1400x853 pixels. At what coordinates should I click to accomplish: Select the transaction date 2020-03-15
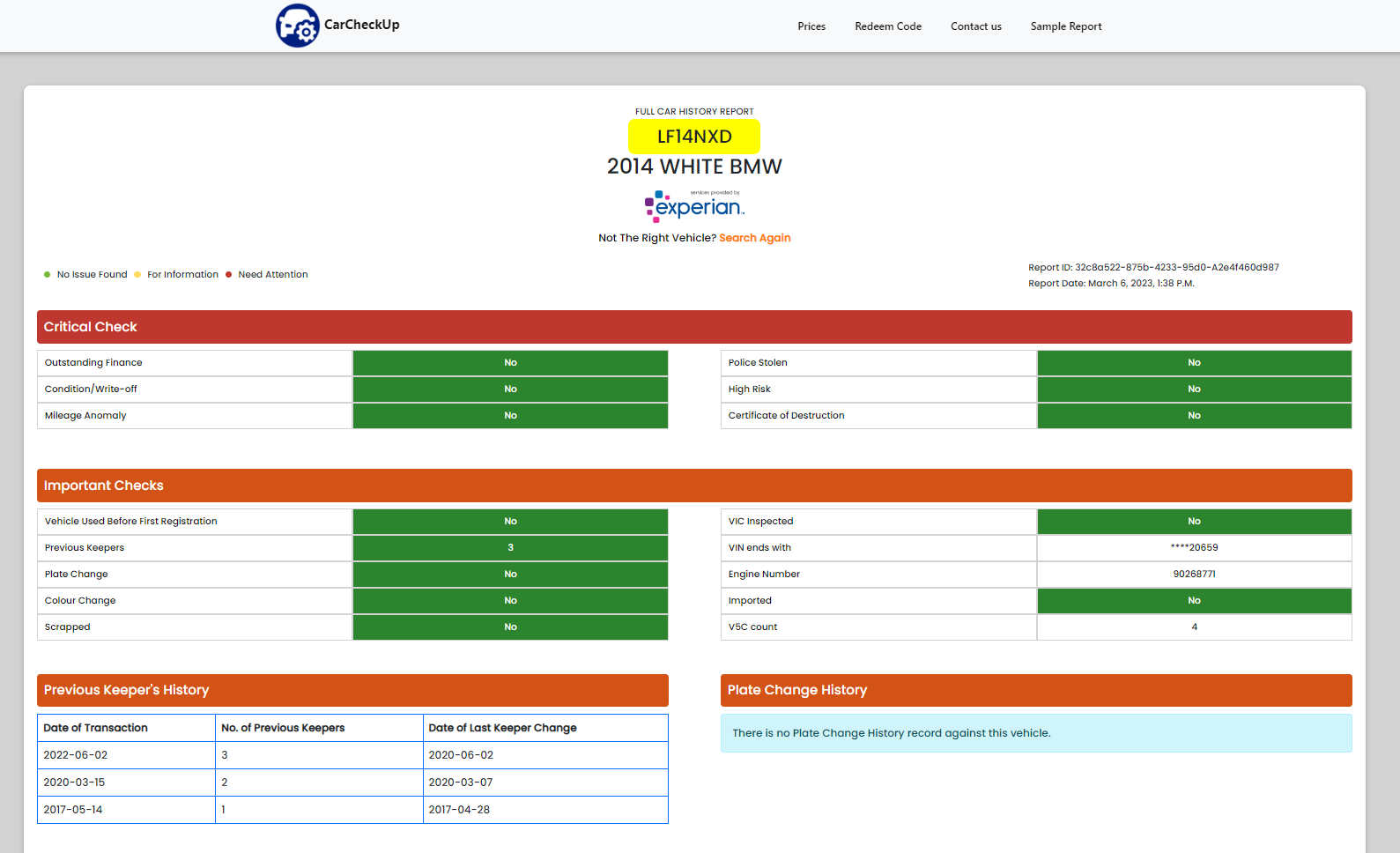click(x=74, y=783)
